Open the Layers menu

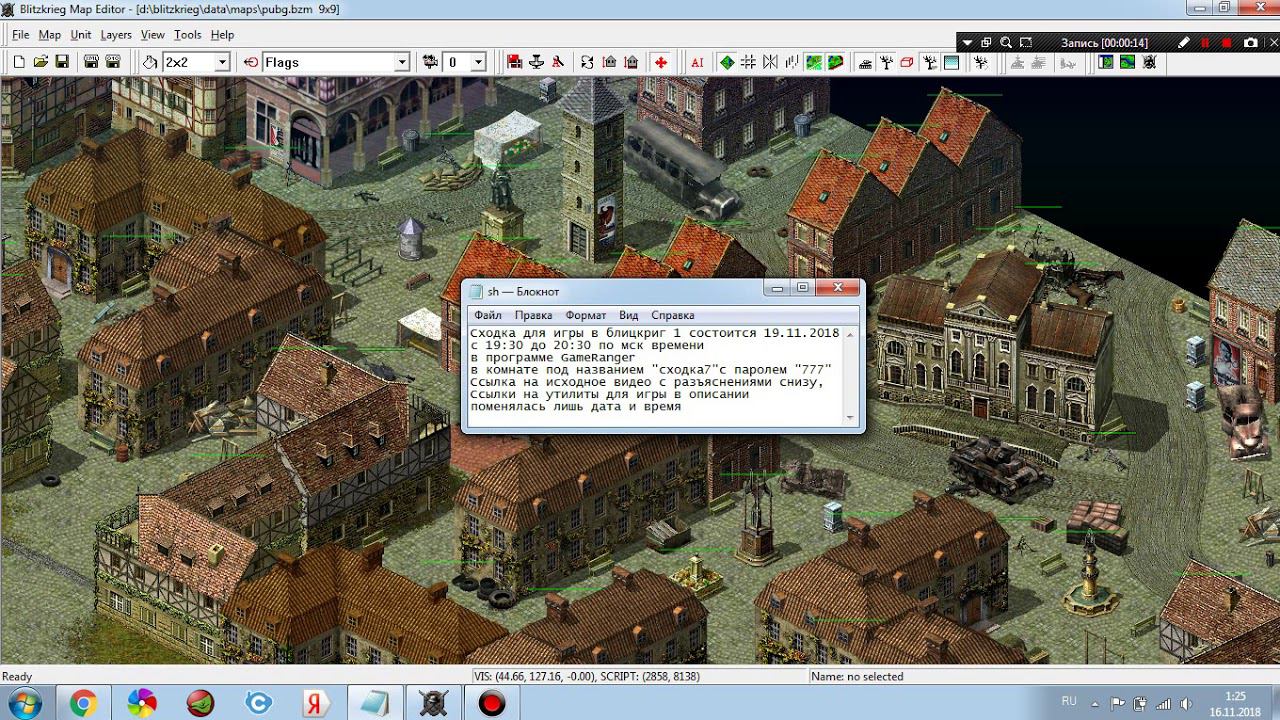click(x=116, y=35)
